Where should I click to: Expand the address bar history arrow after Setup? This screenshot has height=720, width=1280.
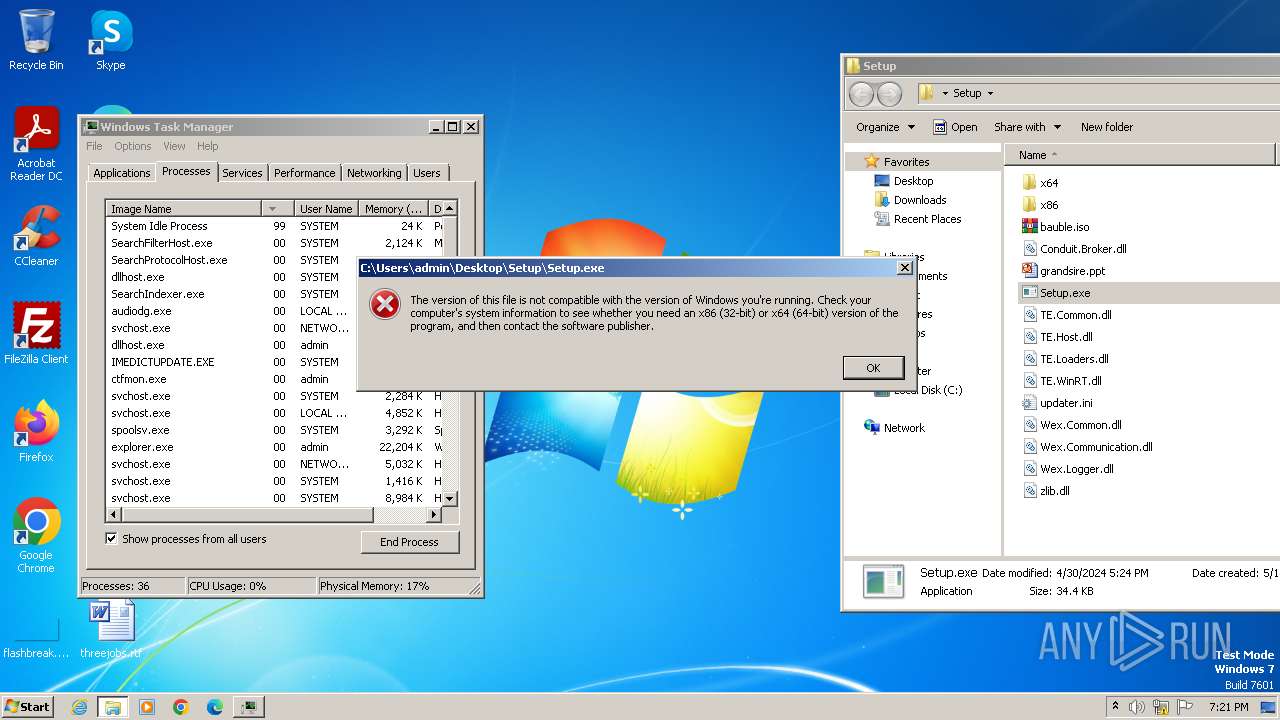coord(990,93)
